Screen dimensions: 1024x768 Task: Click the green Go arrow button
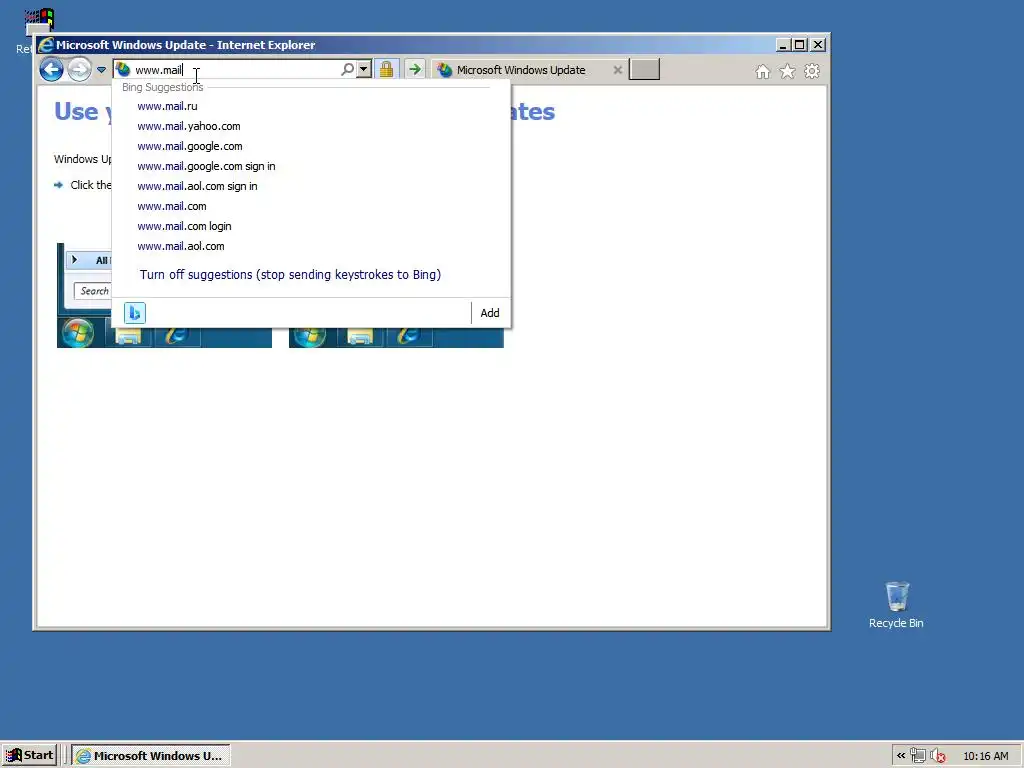(x=415, y=69)
